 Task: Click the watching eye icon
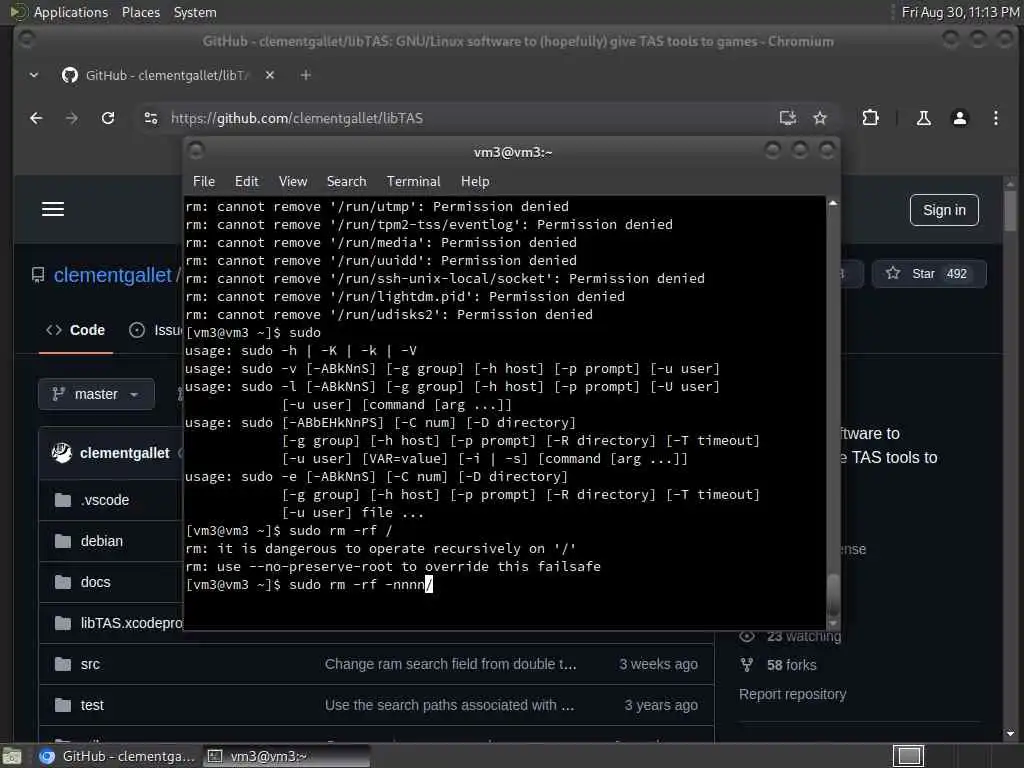(747, 636)
